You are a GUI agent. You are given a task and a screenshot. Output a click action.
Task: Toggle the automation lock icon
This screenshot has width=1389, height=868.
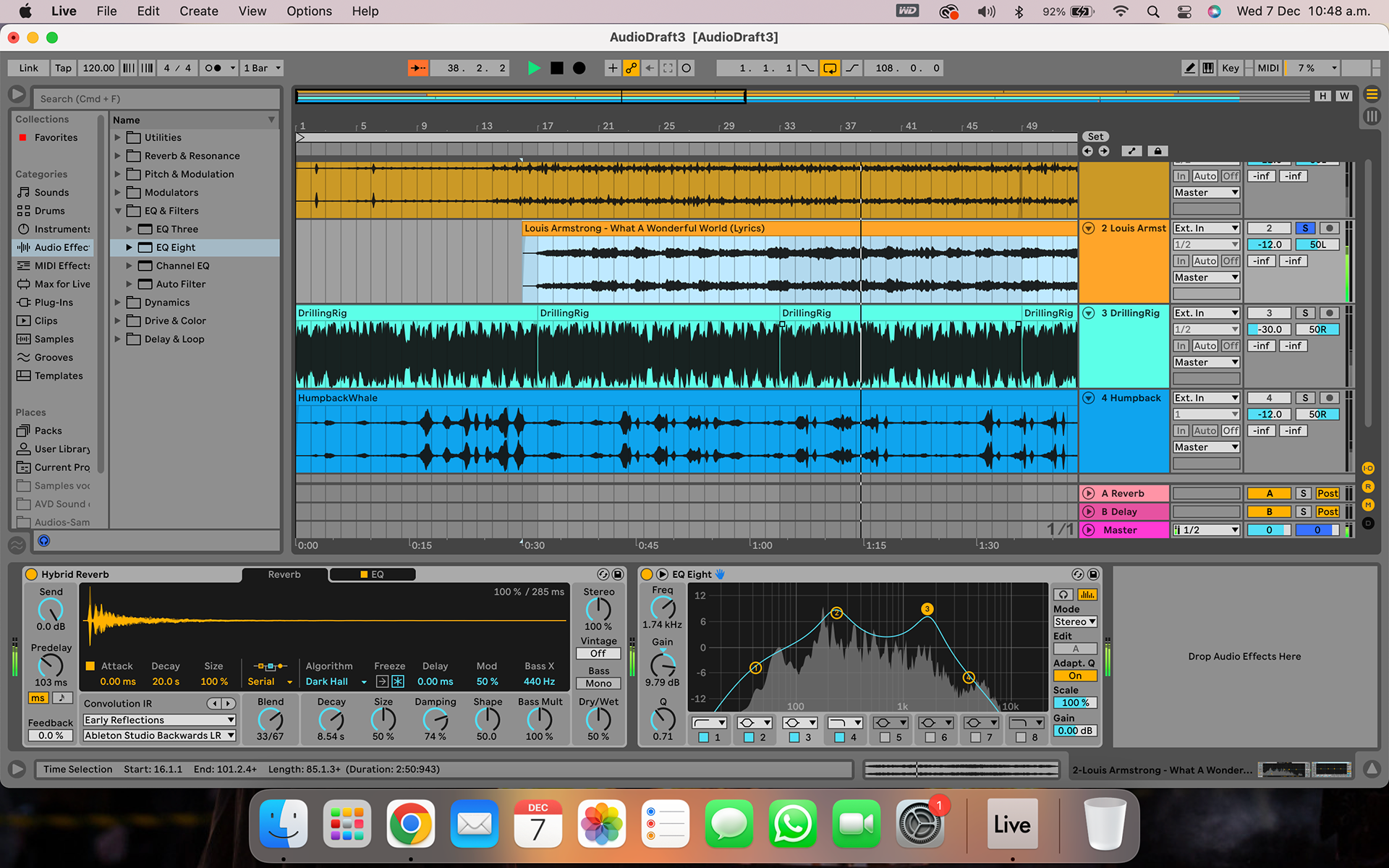[x=1157, y=150]
